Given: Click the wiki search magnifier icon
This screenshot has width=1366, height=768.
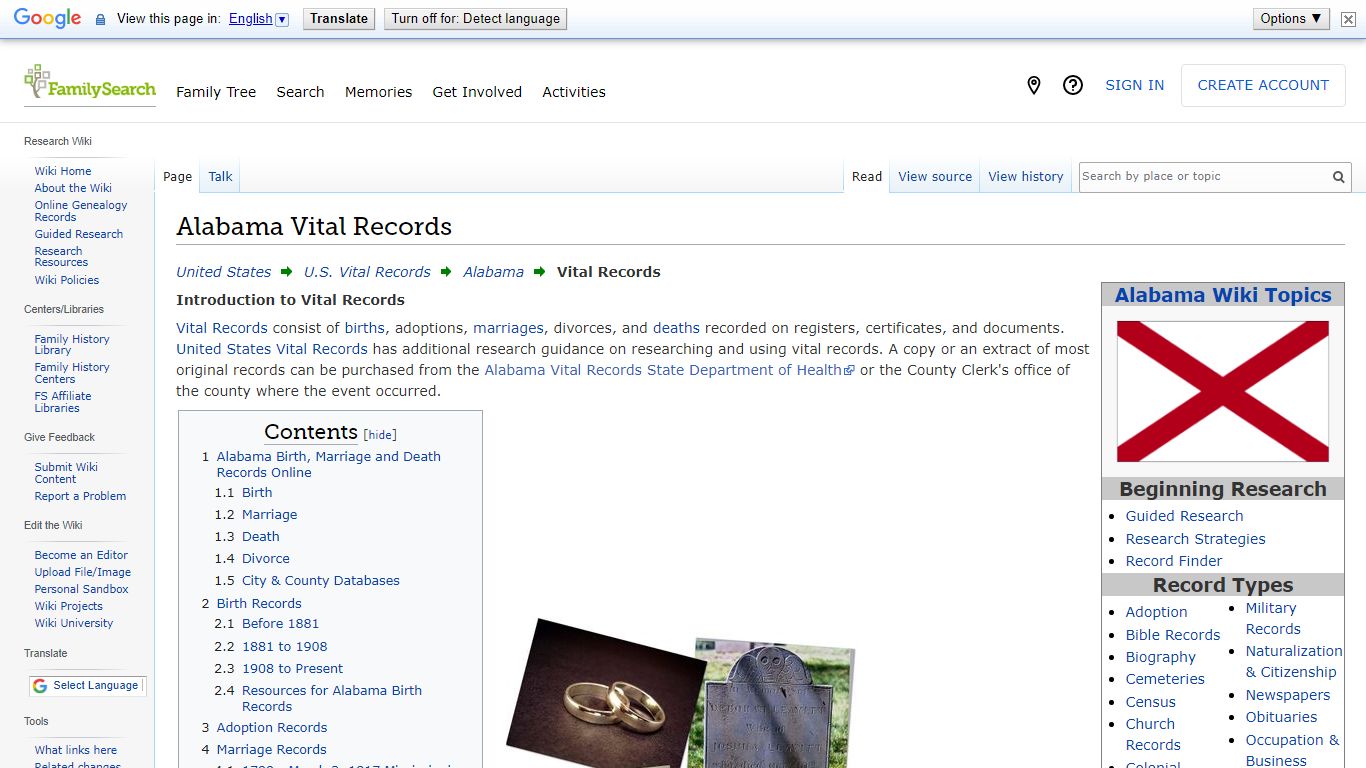Looking at the screenshot, I should pyautogui.click(x=1338, y=177).
